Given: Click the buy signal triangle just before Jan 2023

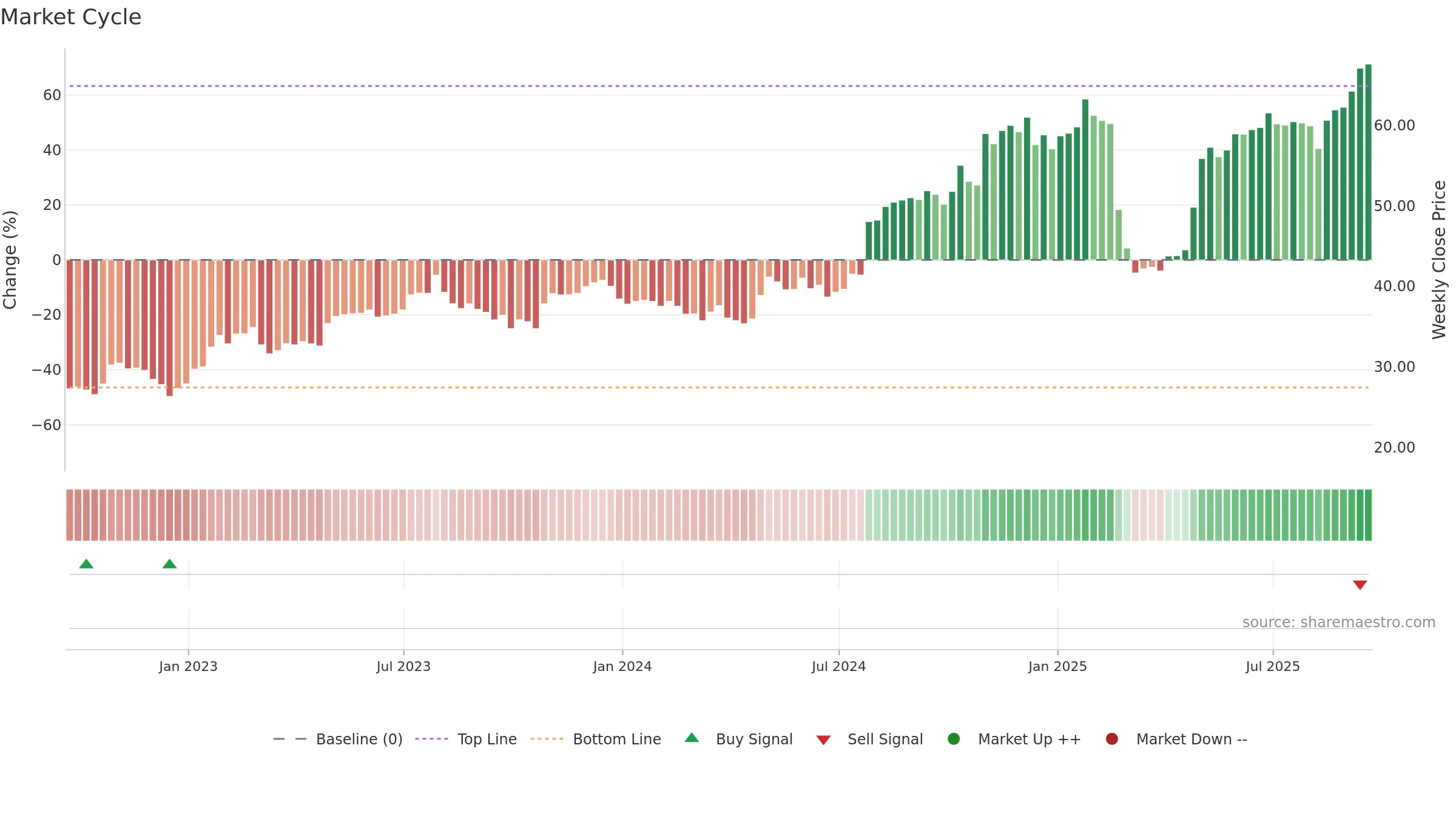Looking at the screenshot, I should tap(170, 564).
